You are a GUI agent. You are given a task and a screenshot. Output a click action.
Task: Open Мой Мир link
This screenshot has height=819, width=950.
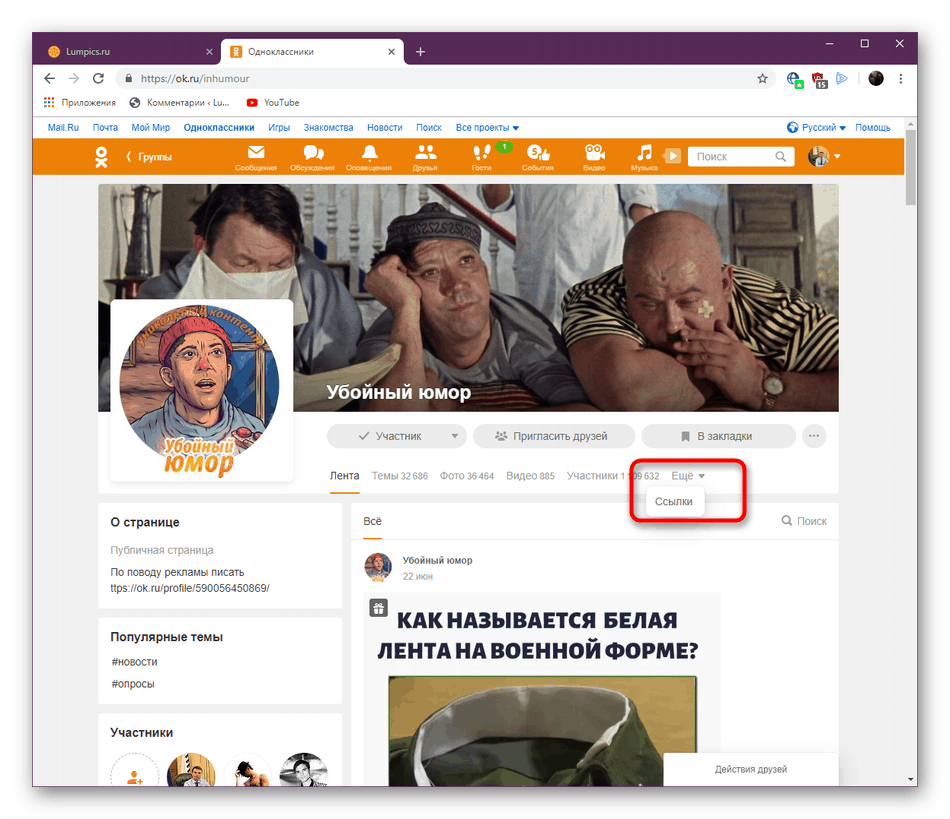click(151, 128)
